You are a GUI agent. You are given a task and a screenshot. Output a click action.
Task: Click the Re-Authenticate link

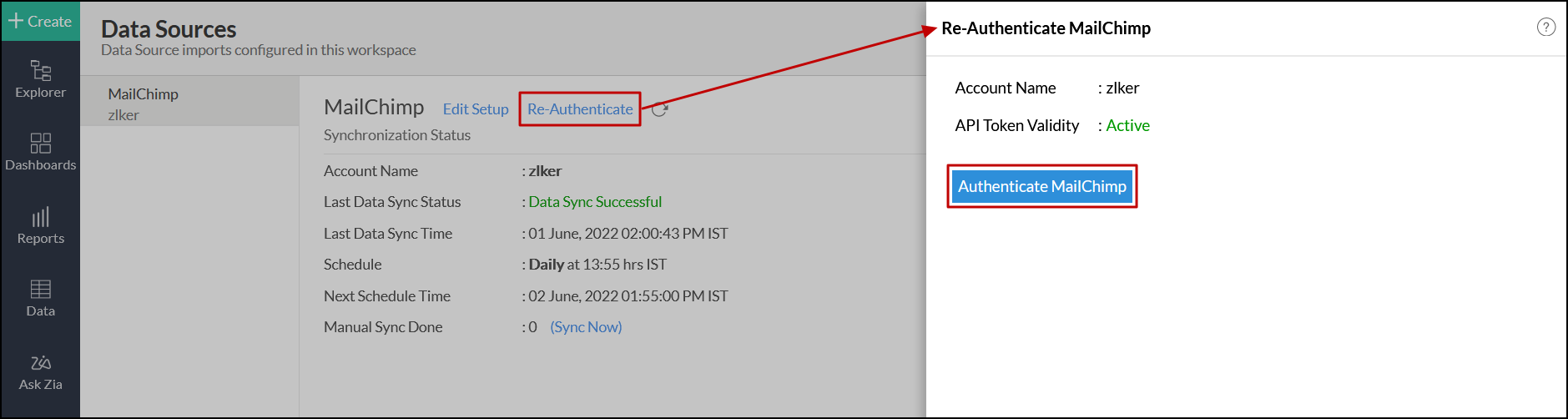[x=580, y=109]
